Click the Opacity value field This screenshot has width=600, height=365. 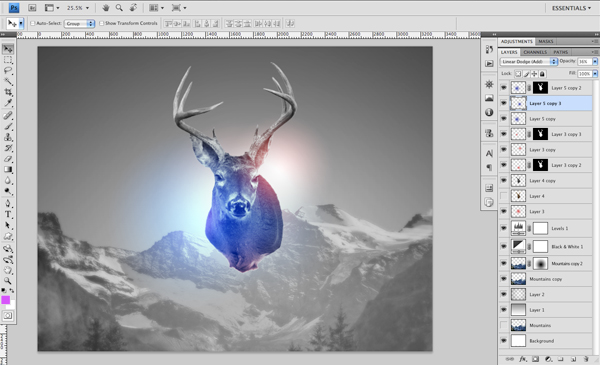(x=584, y=62)
